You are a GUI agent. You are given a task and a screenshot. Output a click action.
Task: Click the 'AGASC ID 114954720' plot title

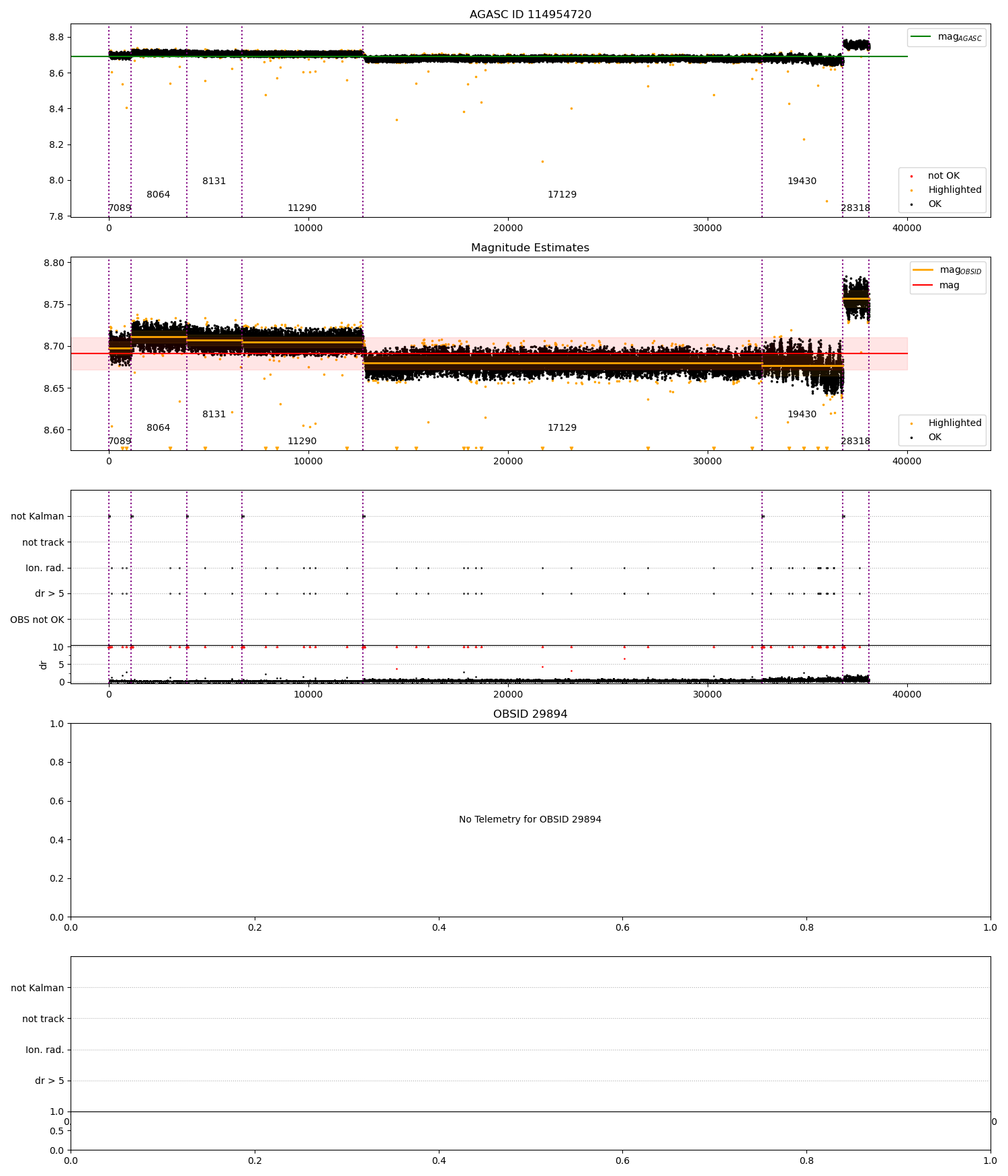click(x=530, y=15)
